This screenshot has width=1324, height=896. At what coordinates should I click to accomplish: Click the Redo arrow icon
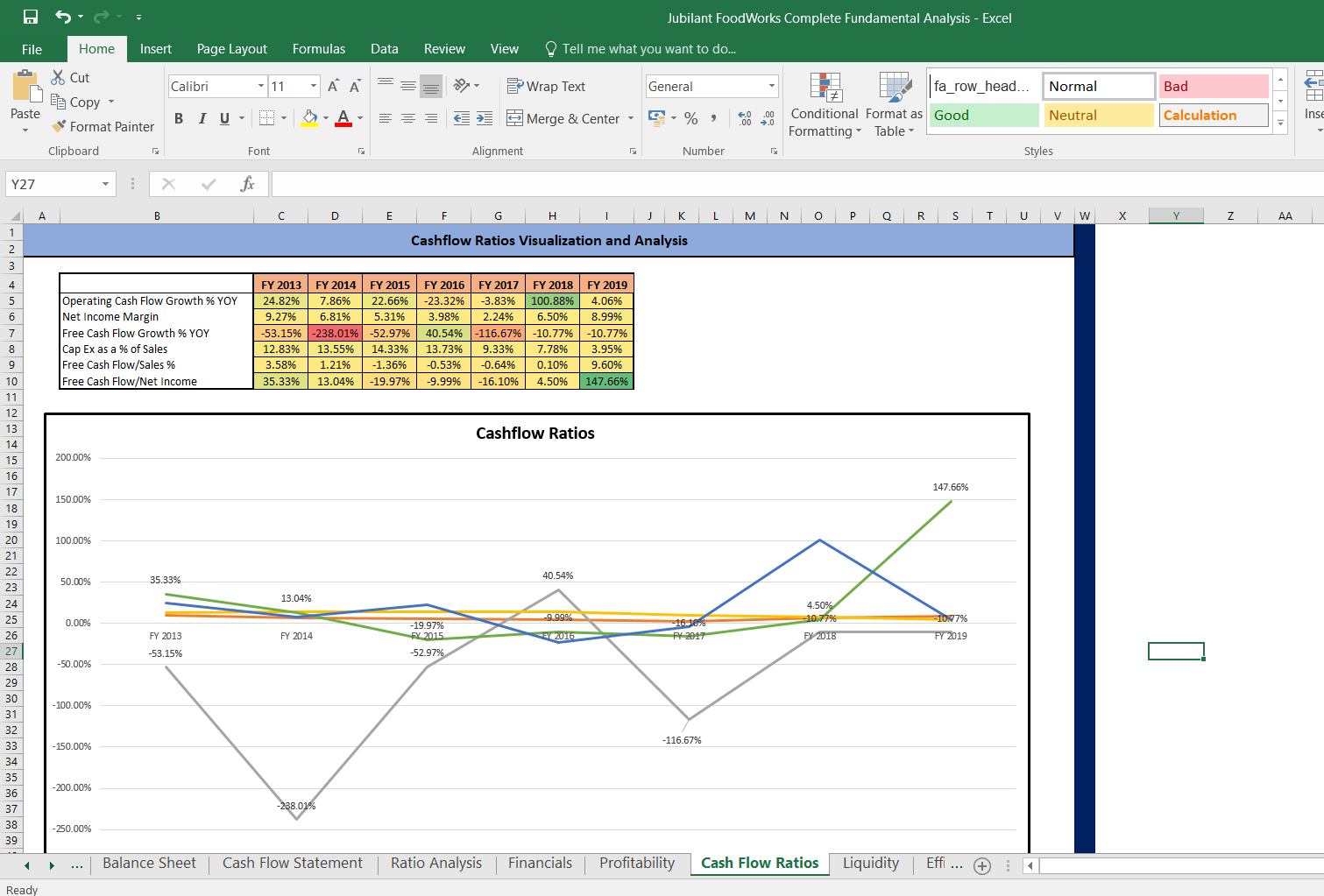pos(101,17)
